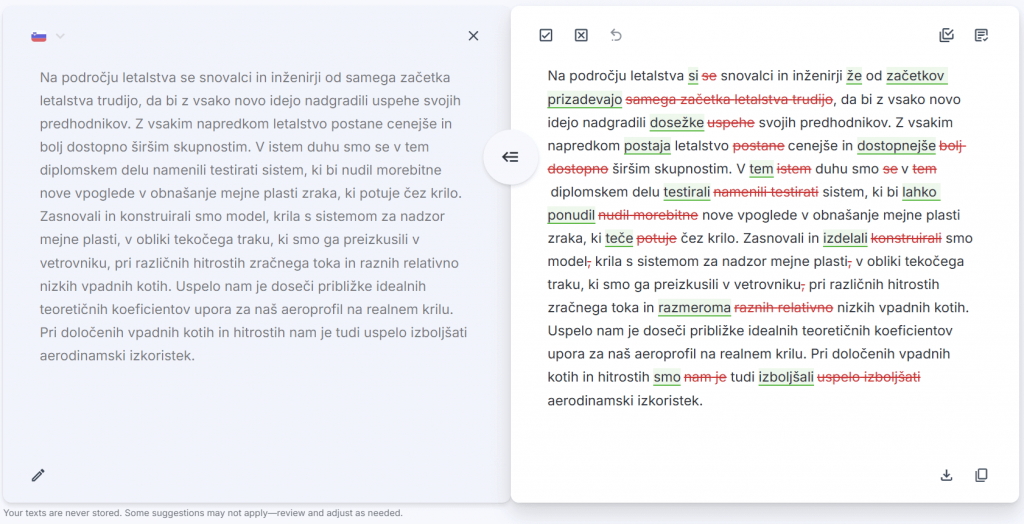Accept all suggestions checkmark icon
Viewport: 1024px width, 524px height.
point(546,36)
